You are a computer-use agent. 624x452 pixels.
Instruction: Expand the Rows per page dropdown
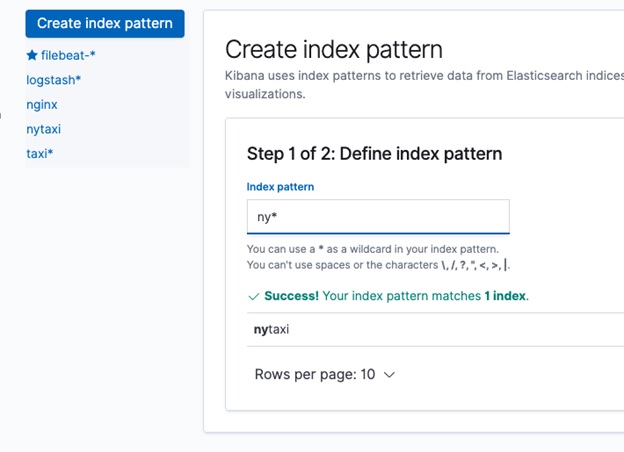pyautogui.click(x=324, y=374)
